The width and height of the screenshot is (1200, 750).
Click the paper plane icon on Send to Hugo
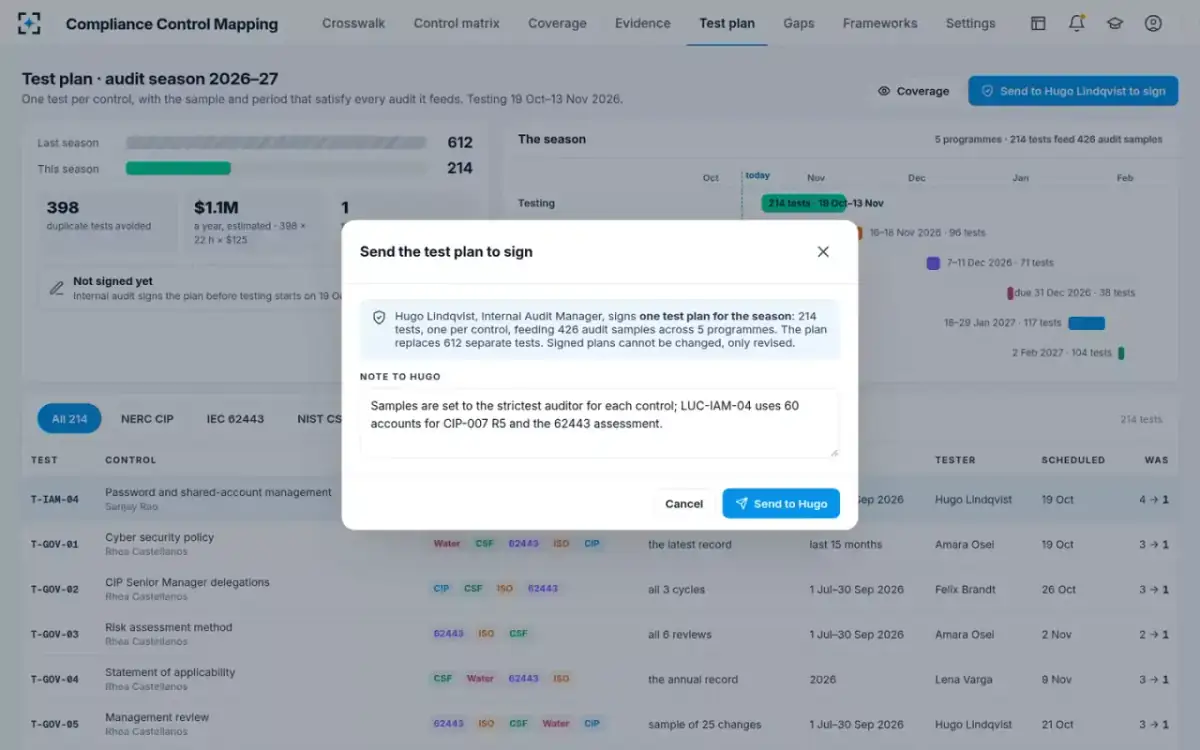(741, 504)
